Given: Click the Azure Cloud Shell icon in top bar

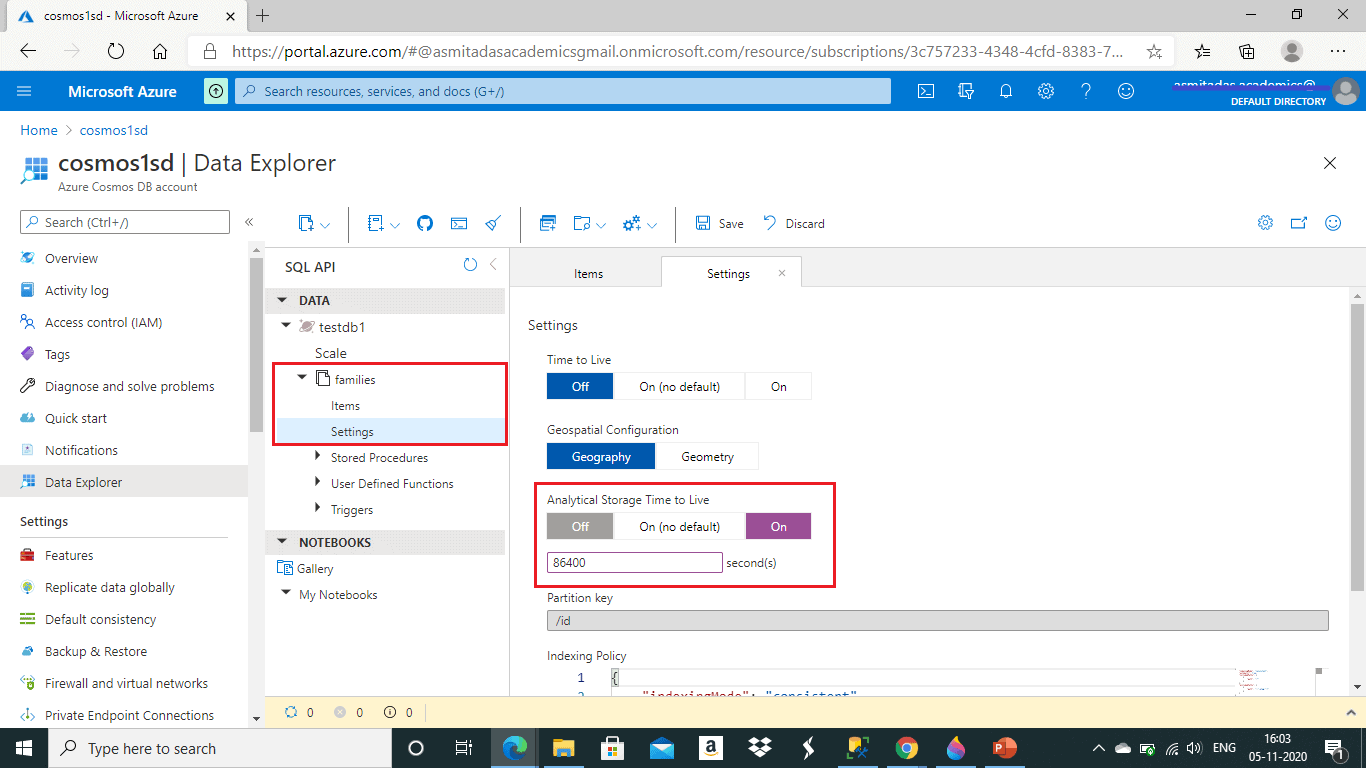Looking at the screenshot, I should pos(926,91).
